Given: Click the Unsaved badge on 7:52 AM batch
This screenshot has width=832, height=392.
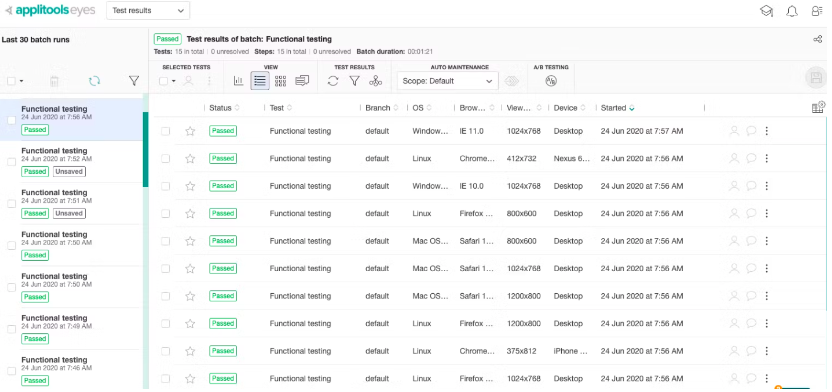Looking at the screenshot, I should coord(69,171).
